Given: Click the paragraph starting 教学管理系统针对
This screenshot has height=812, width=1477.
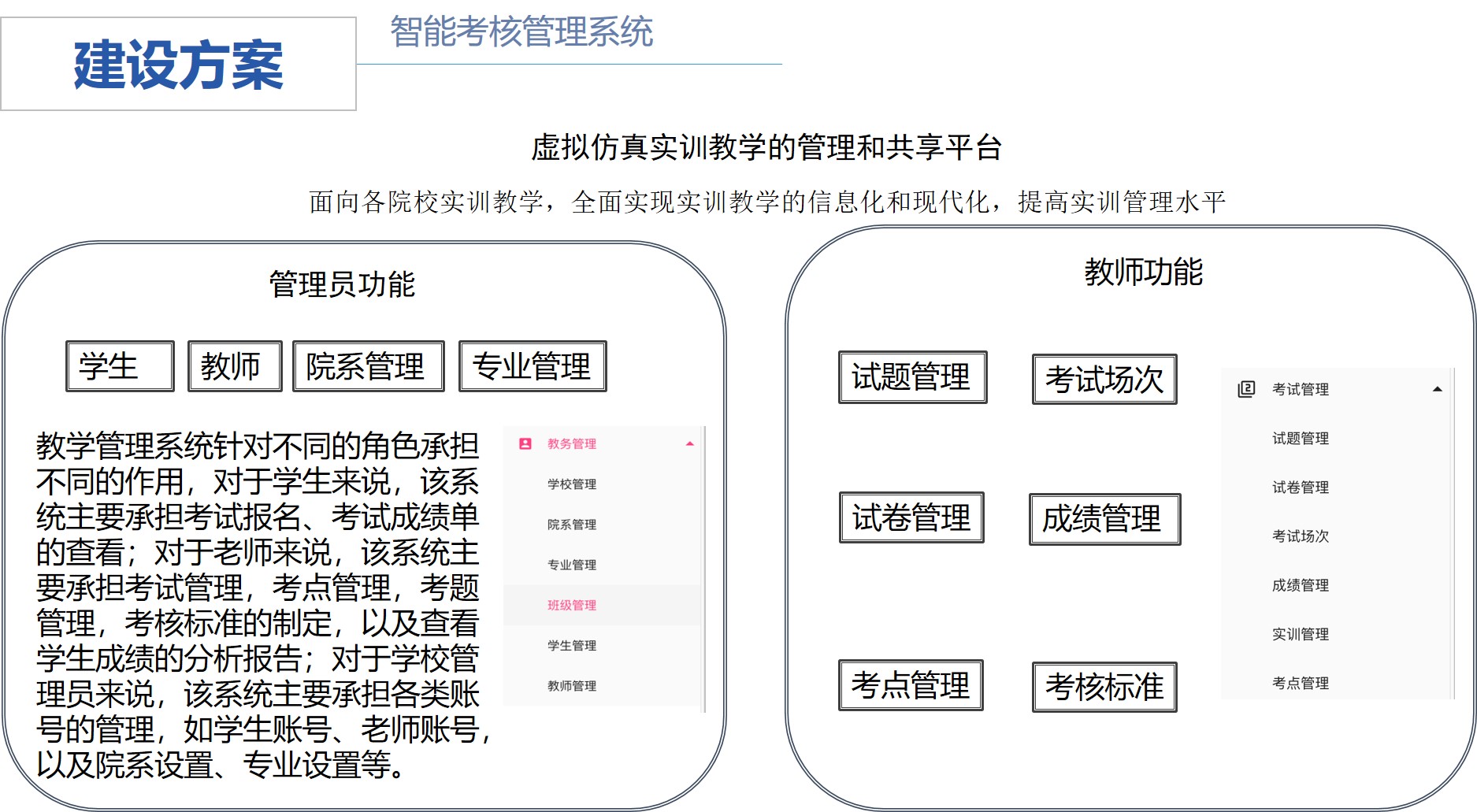Looking at the screenshot, I should [x=262, y=606].
